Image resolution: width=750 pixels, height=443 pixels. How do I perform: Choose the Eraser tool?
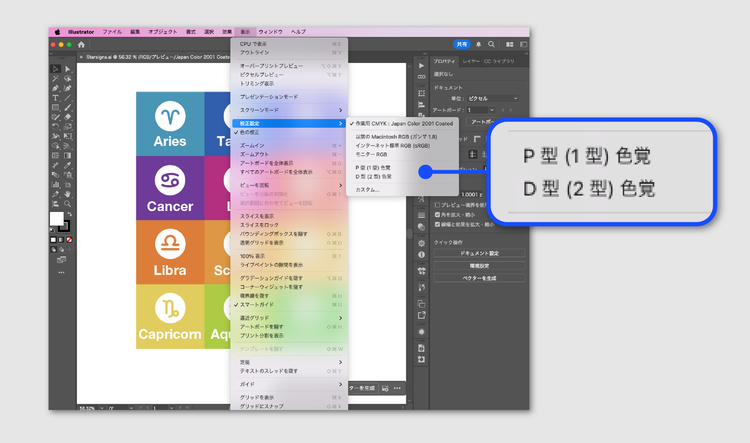point(67,117)
